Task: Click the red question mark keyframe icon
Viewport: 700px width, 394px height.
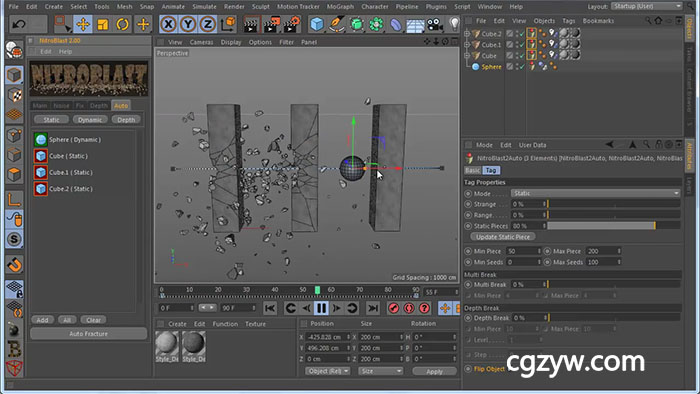Action: (x=425, y=308)
